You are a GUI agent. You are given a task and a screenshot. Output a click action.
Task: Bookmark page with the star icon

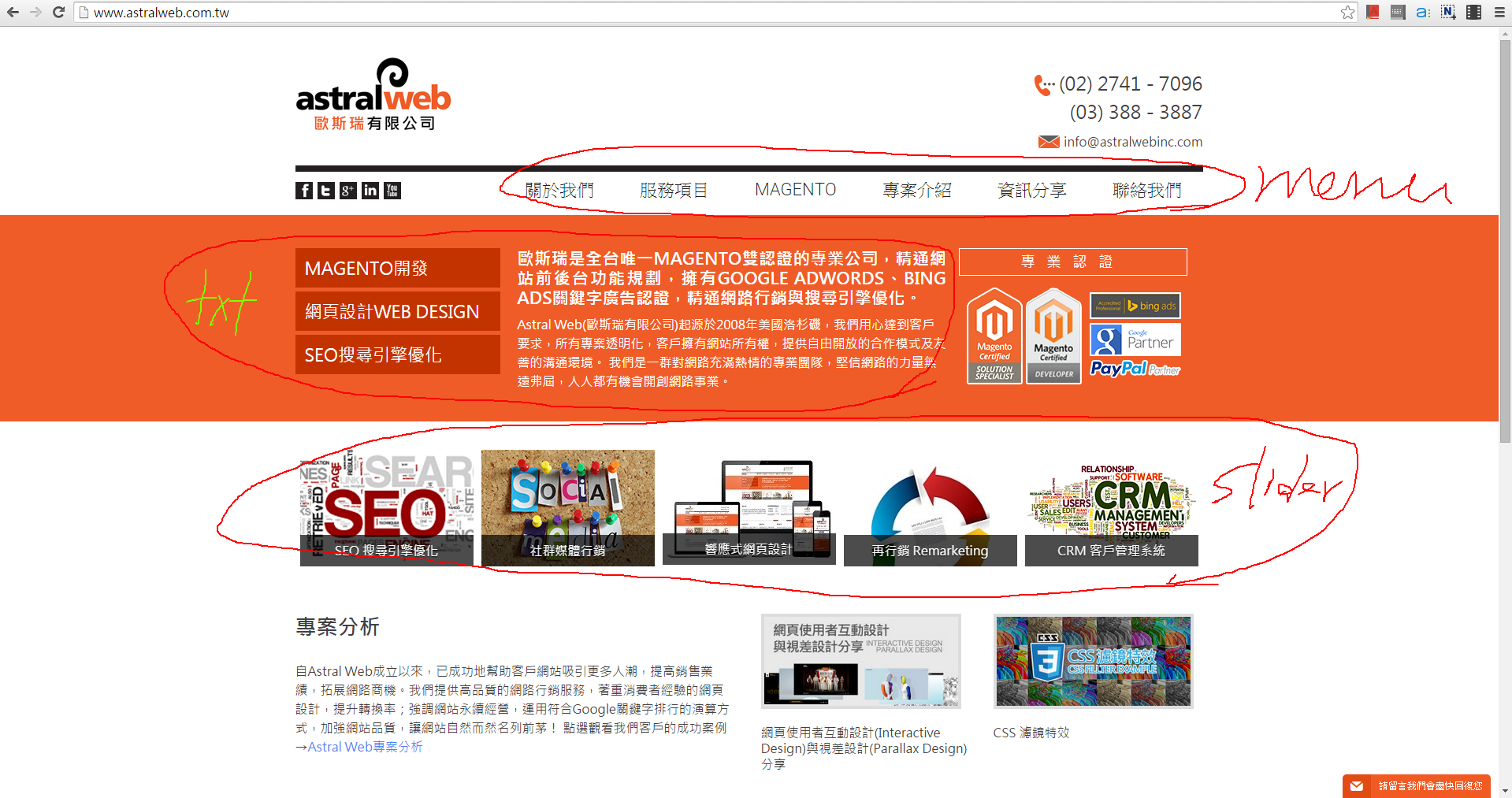pos(1347,13)
